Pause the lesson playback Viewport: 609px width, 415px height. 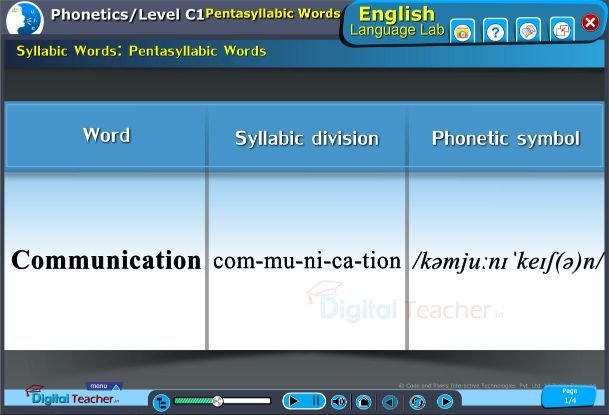click(x=316, y=401)
